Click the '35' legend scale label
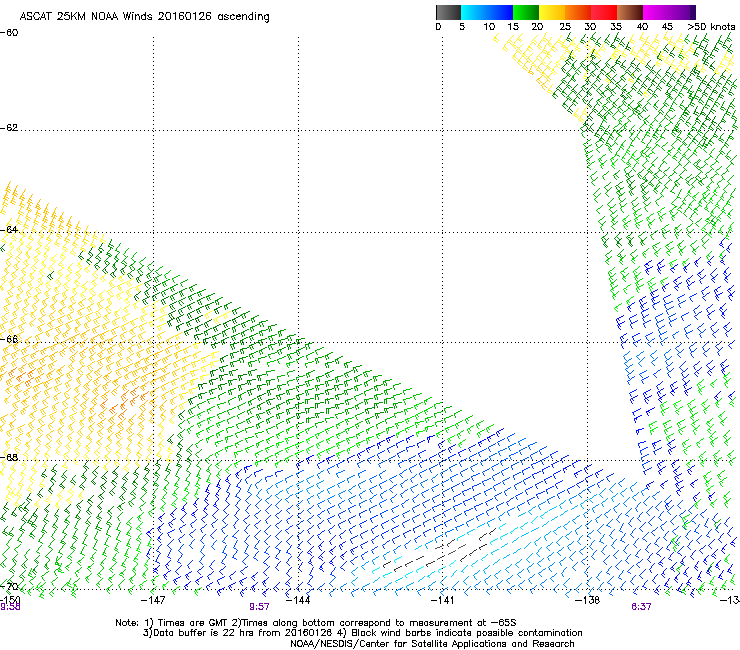The height and width of the screenshot is (650, 740). pos(616,27)
